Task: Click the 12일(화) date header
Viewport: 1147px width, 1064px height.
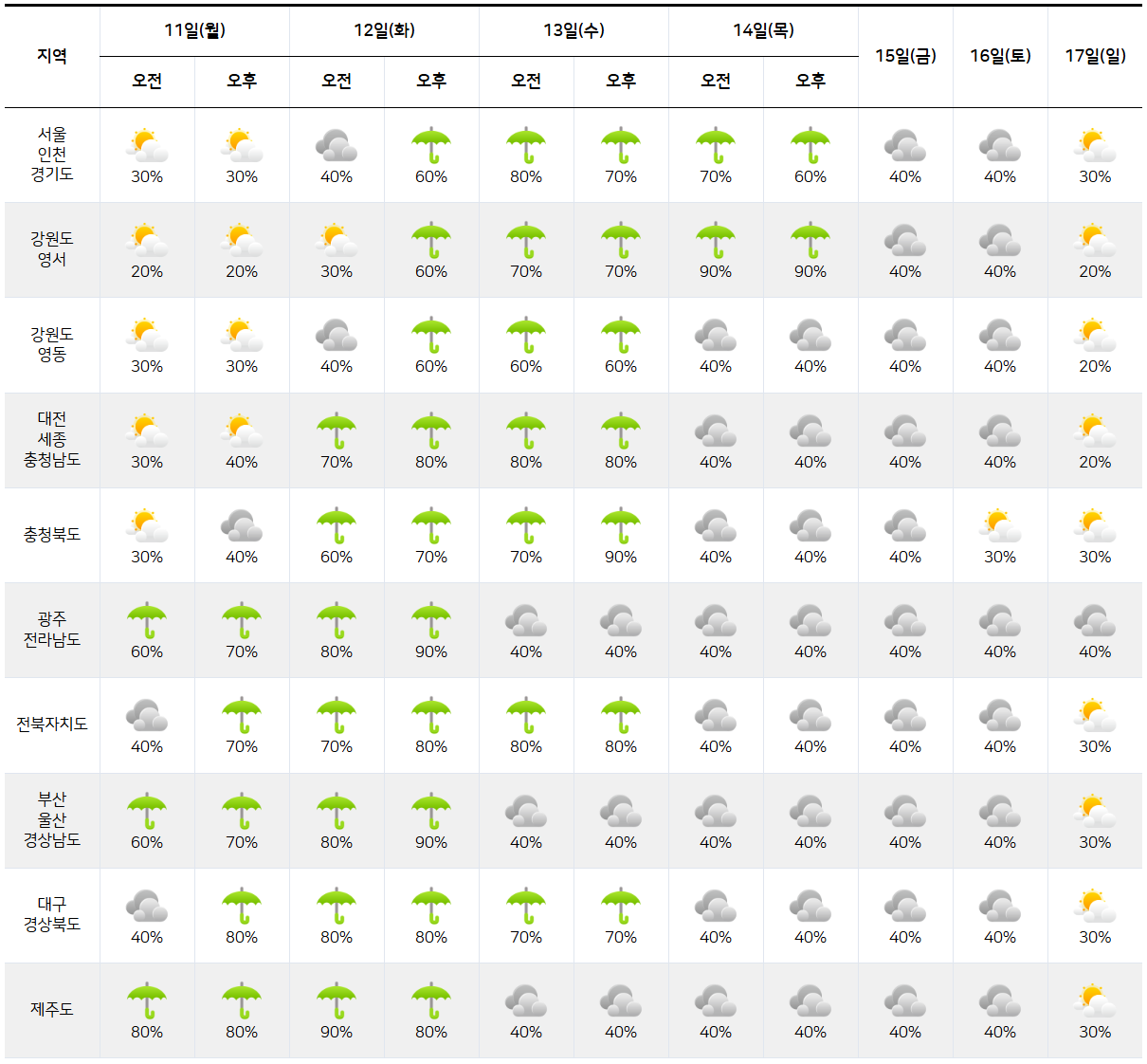Action: (384, 30)
